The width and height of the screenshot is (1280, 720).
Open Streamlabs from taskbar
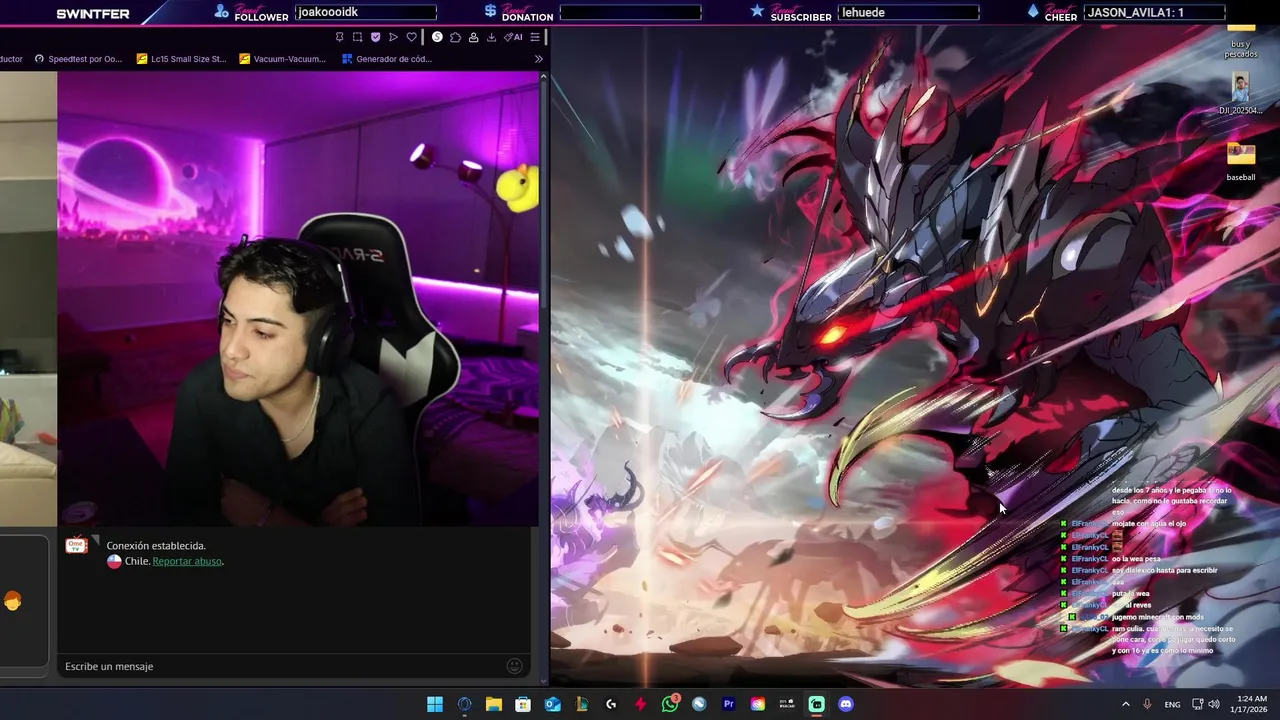coord(817,704)
